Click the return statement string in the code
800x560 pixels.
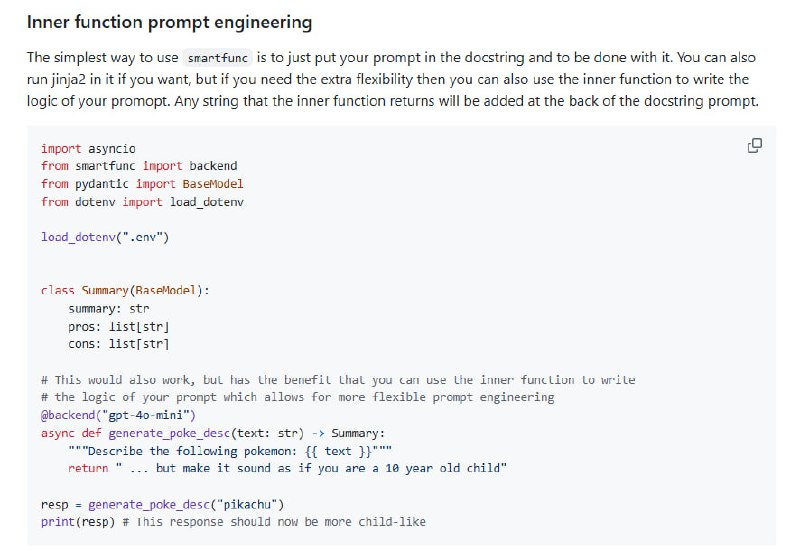click(x=310, y=468)
